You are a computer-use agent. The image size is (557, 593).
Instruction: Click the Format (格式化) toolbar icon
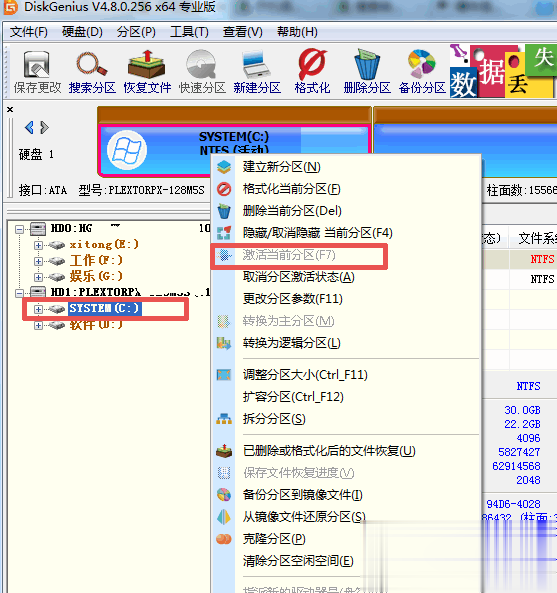point(312,72)
